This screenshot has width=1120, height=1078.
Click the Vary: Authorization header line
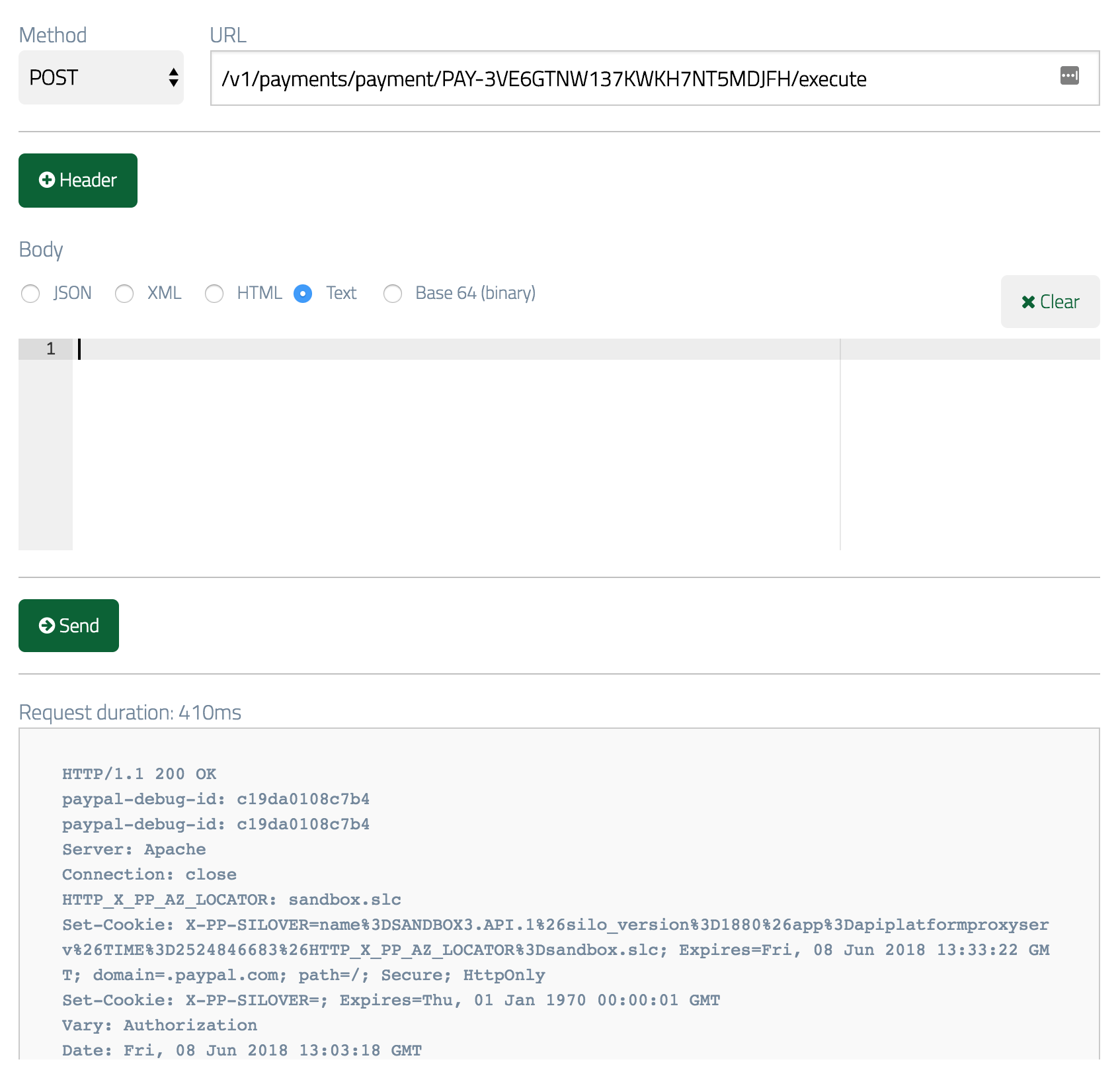click(x=159, y=1025)
